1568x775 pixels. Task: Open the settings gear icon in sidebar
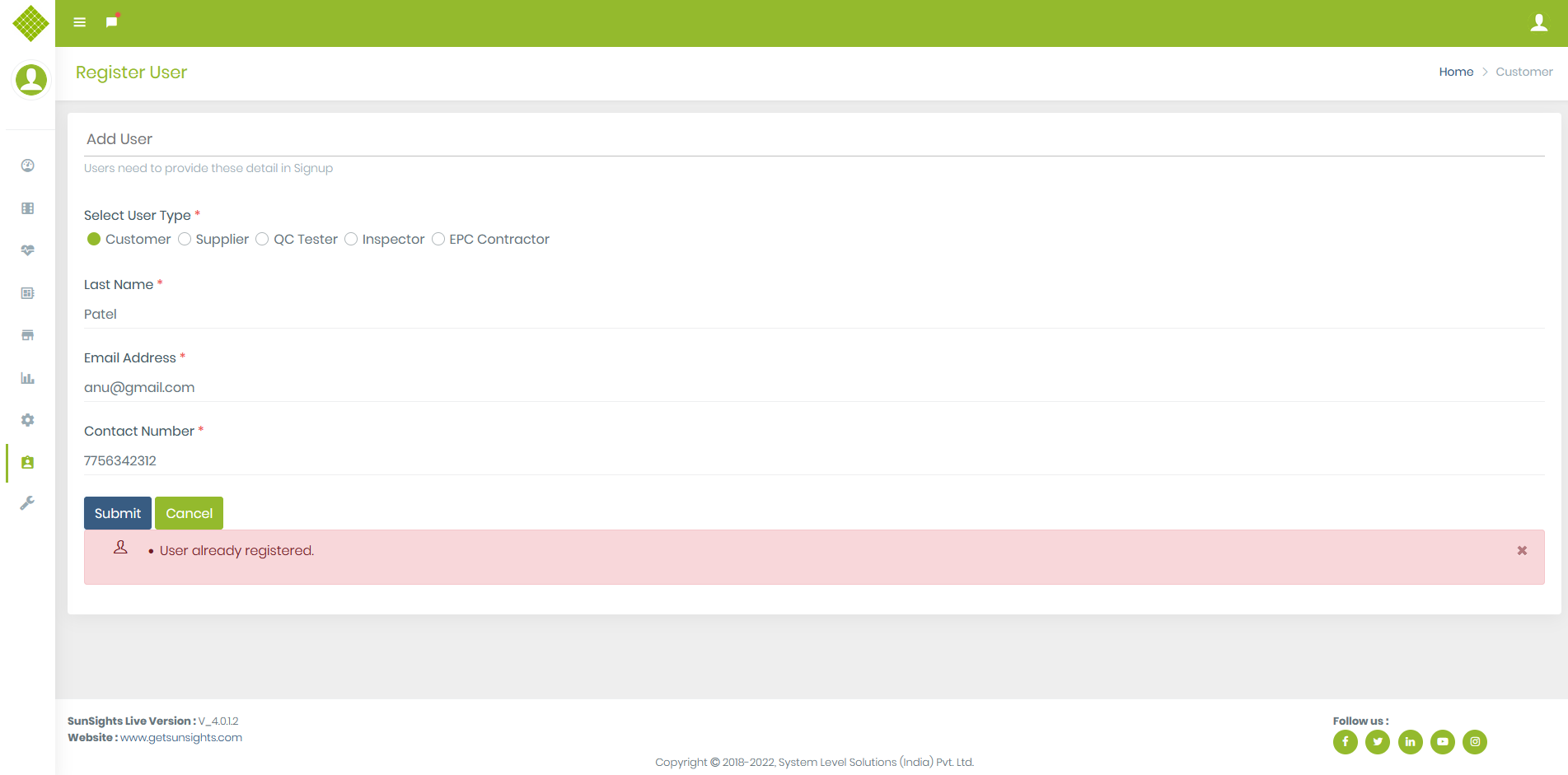[x=28, y=420]
